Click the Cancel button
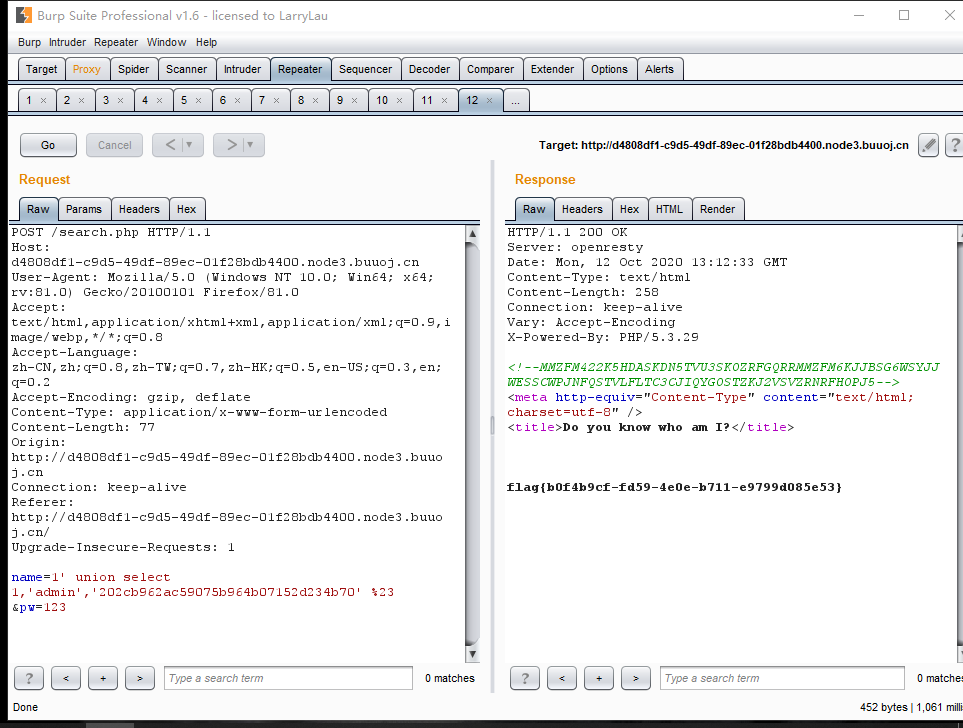The image size is (963, 728). [x=114, y=145]
